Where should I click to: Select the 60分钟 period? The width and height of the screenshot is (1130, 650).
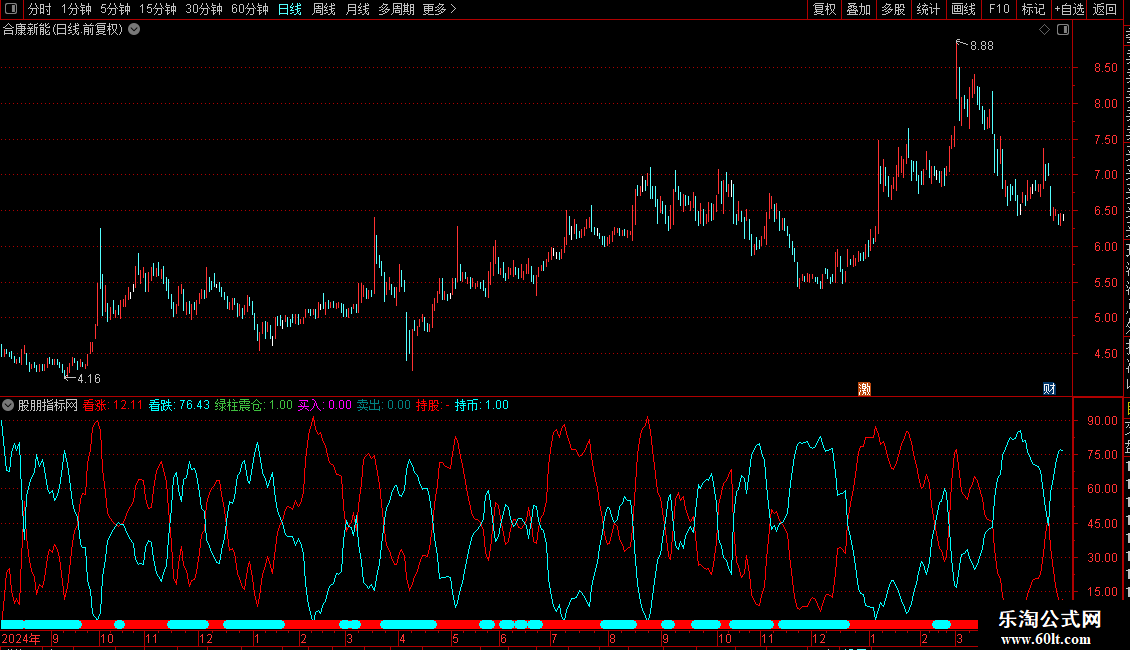[x=250, y=9]
